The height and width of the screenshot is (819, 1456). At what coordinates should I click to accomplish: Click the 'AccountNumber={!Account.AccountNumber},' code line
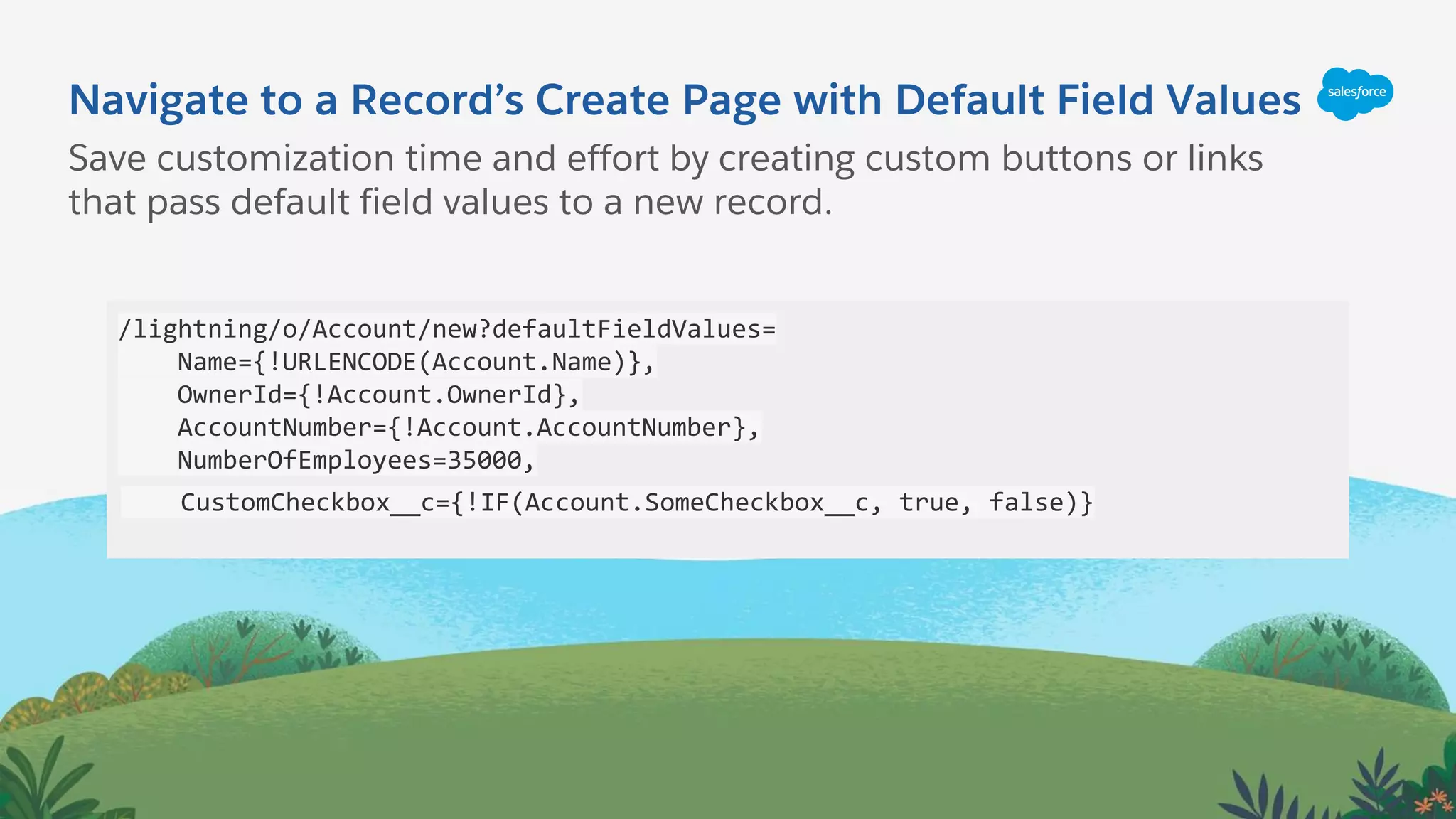point(469,427)
